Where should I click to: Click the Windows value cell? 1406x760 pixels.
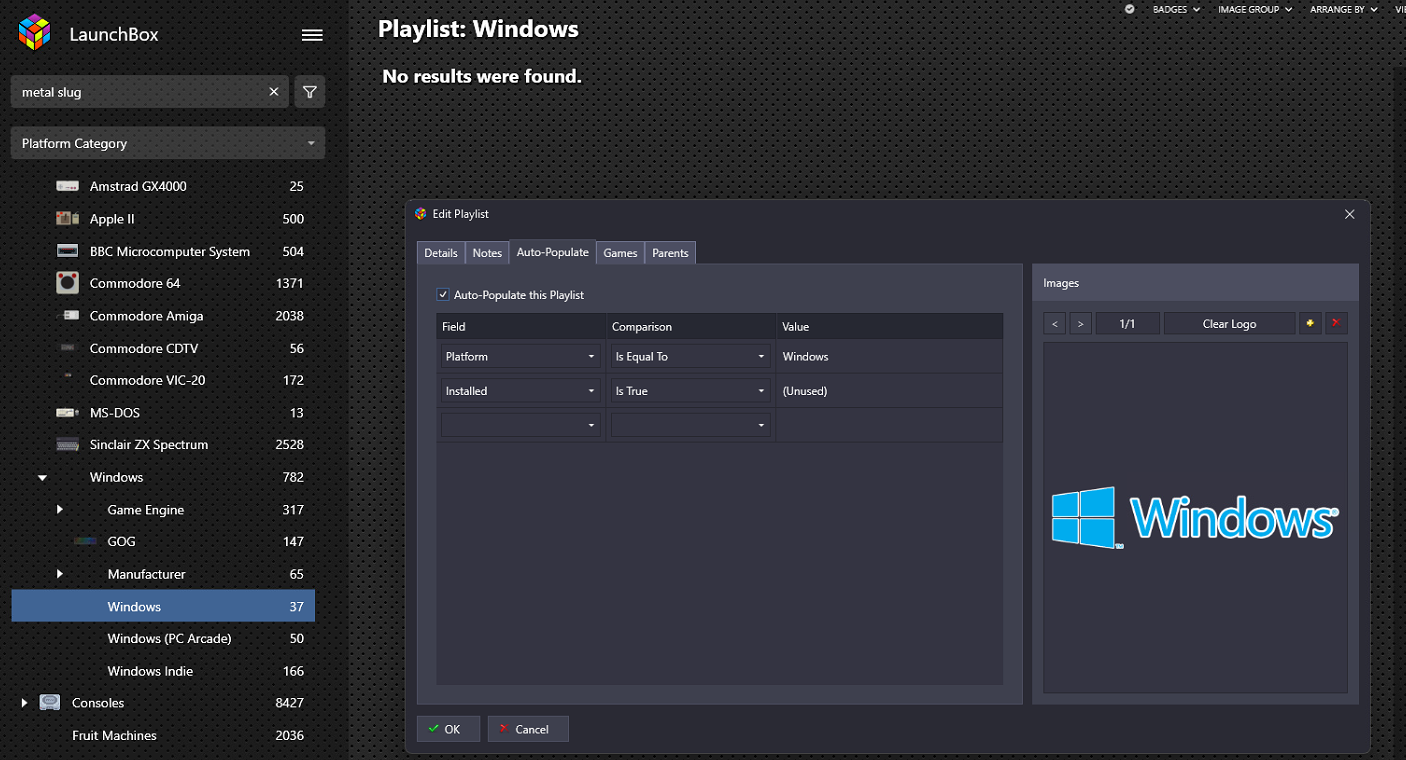(x=889, y=357)
